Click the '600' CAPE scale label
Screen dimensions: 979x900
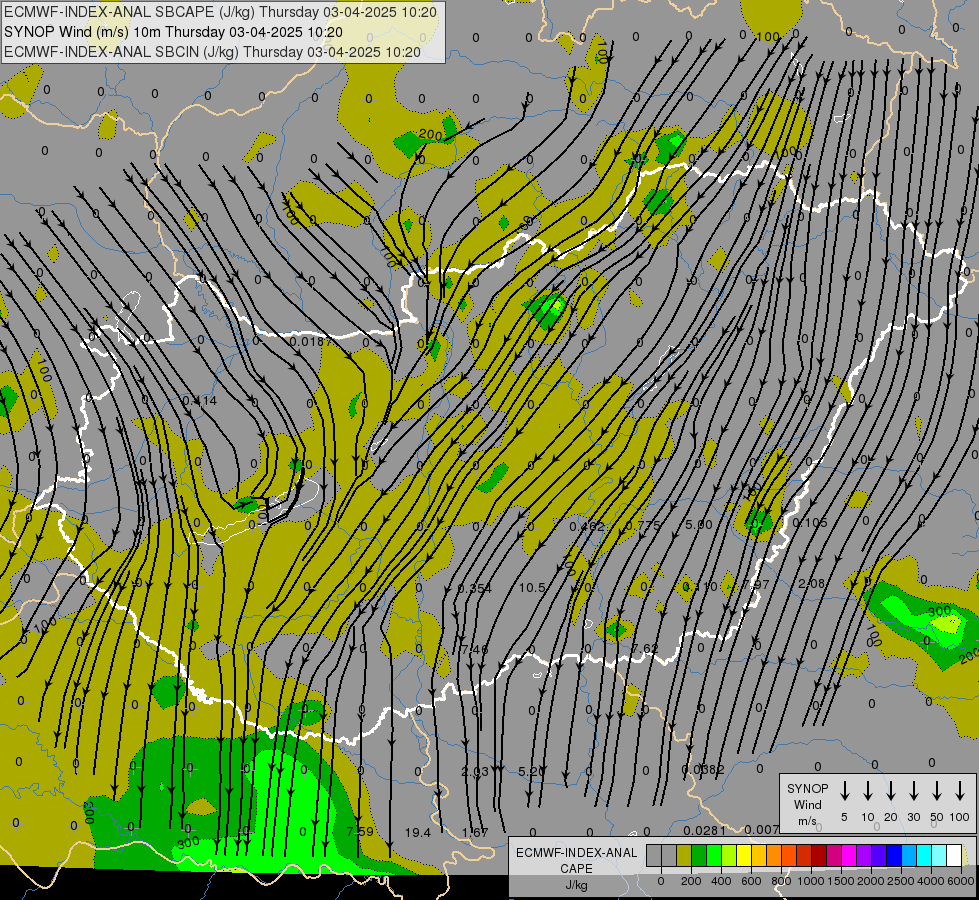coord(751,881)
